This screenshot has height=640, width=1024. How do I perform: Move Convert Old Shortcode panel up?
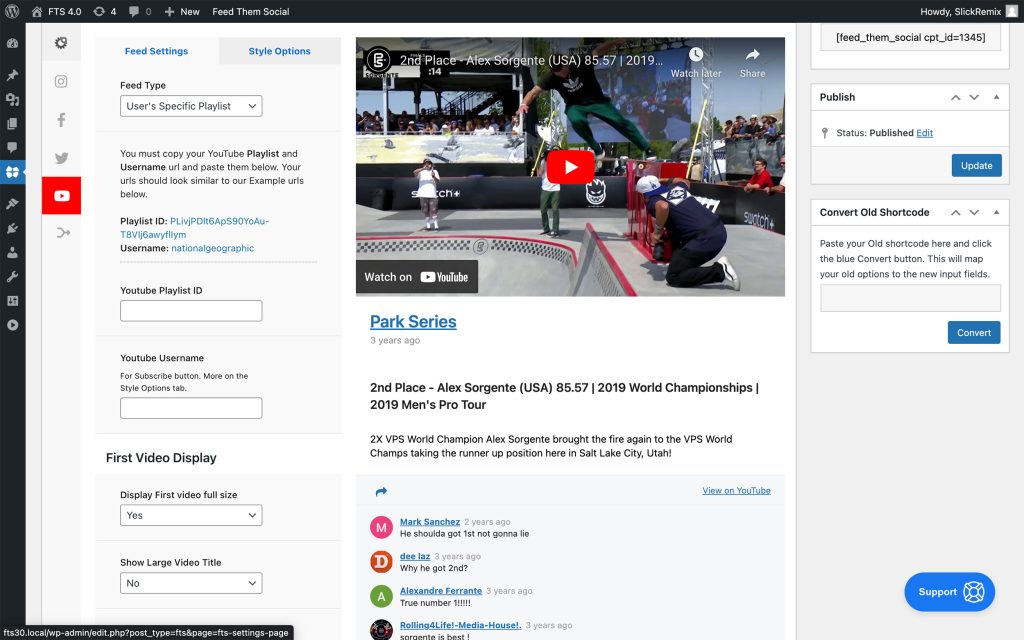(955, 212)
